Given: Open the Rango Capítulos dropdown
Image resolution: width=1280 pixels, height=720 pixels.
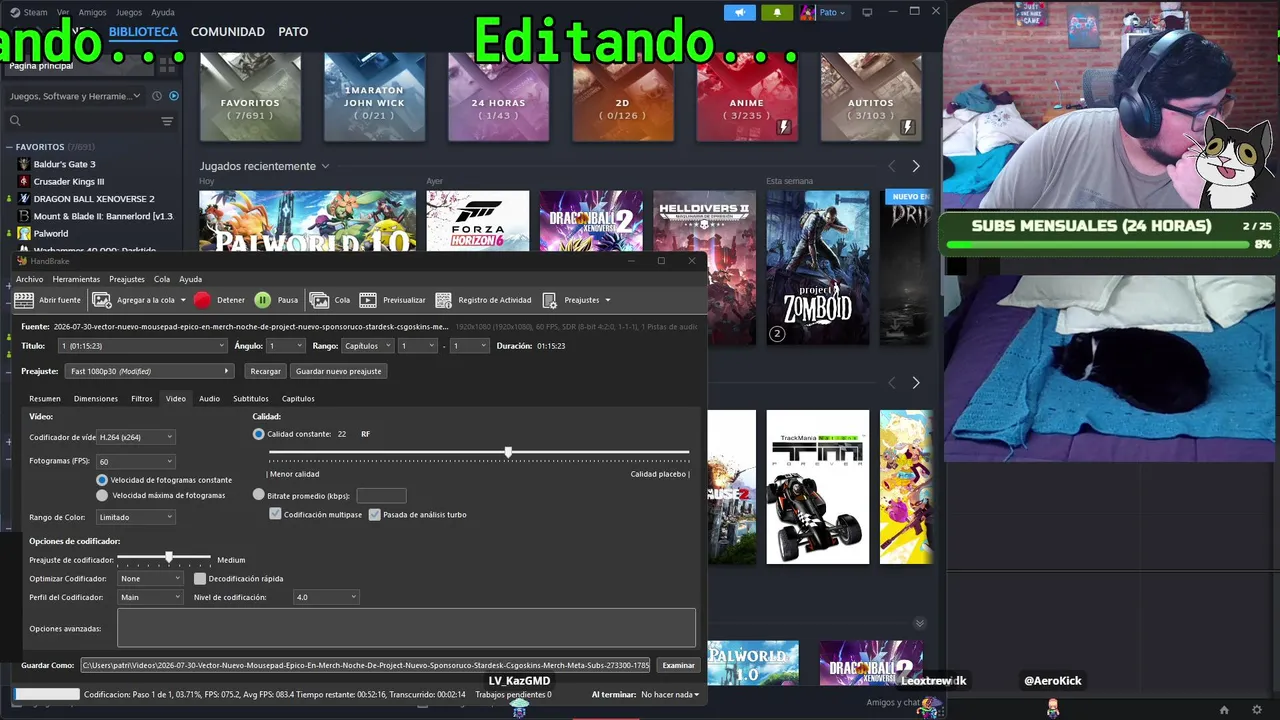Looking at the screenshot, I should 366,346.
